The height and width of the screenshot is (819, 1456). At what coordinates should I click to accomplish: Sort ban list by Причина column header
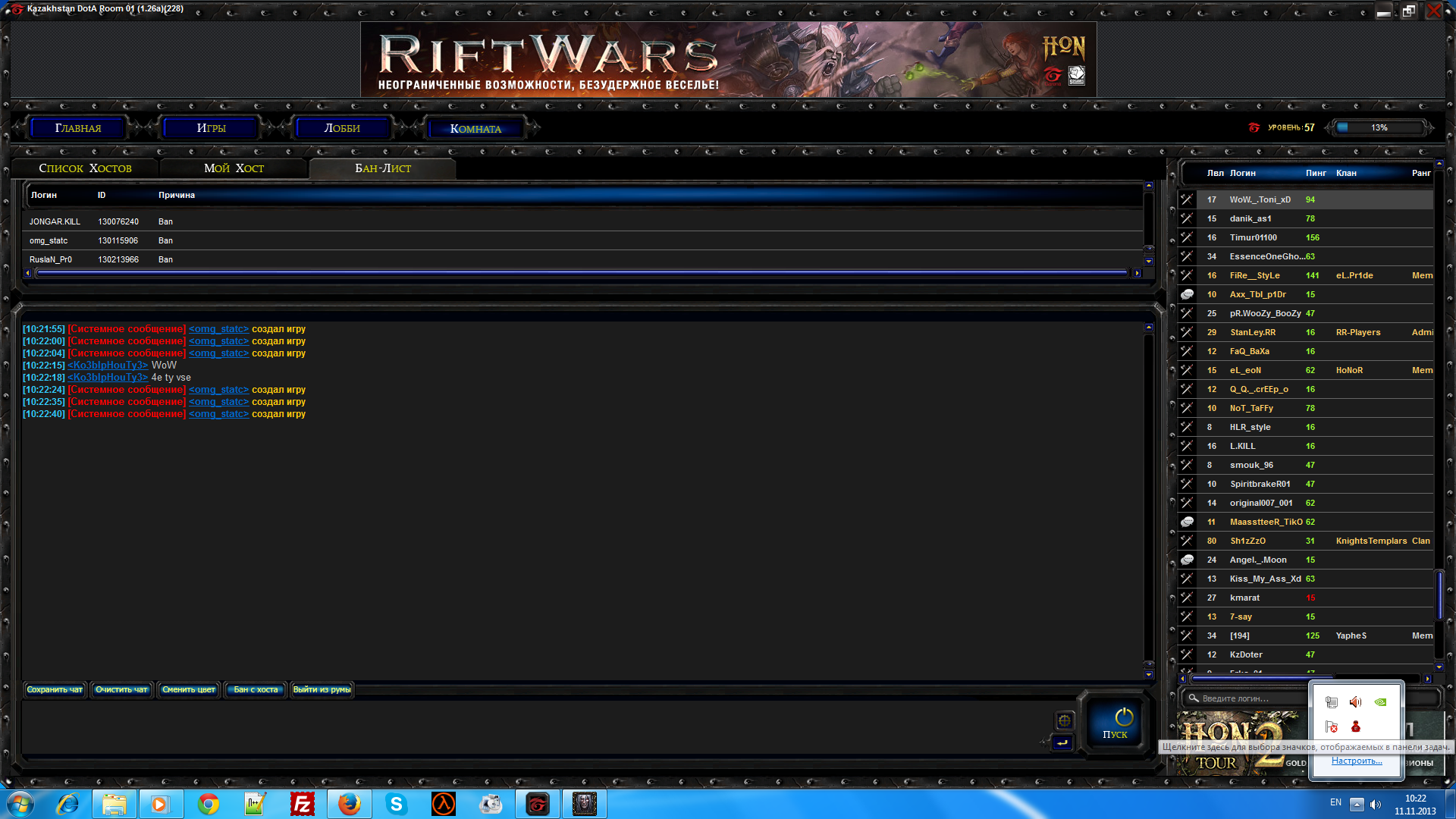tap(177, 195)
